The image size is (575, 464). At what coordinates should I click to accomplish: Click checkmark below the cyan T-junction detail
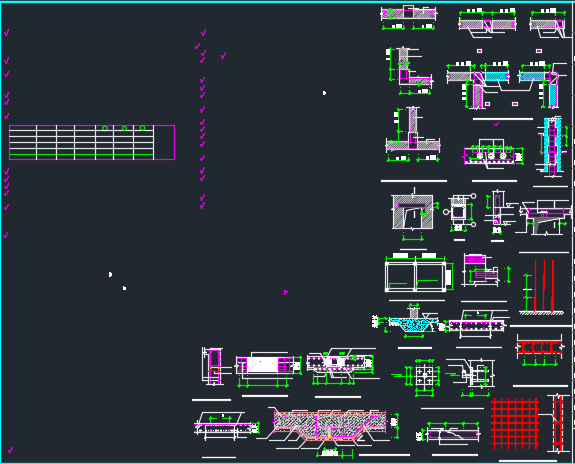tap(497, 124)
